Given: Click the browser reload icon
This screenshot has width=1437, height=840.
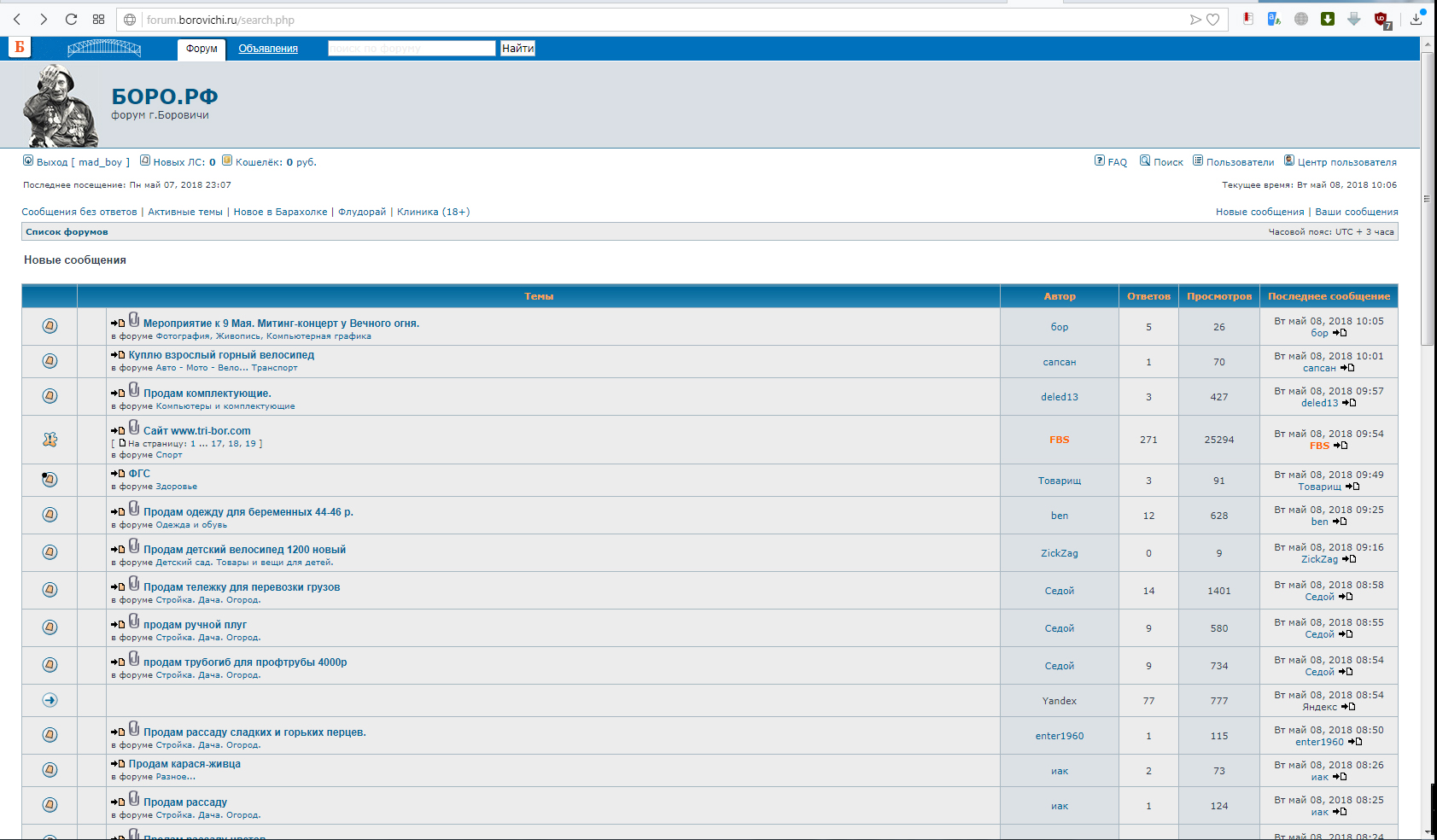Looking at the screenshot, I should point(71,19).
